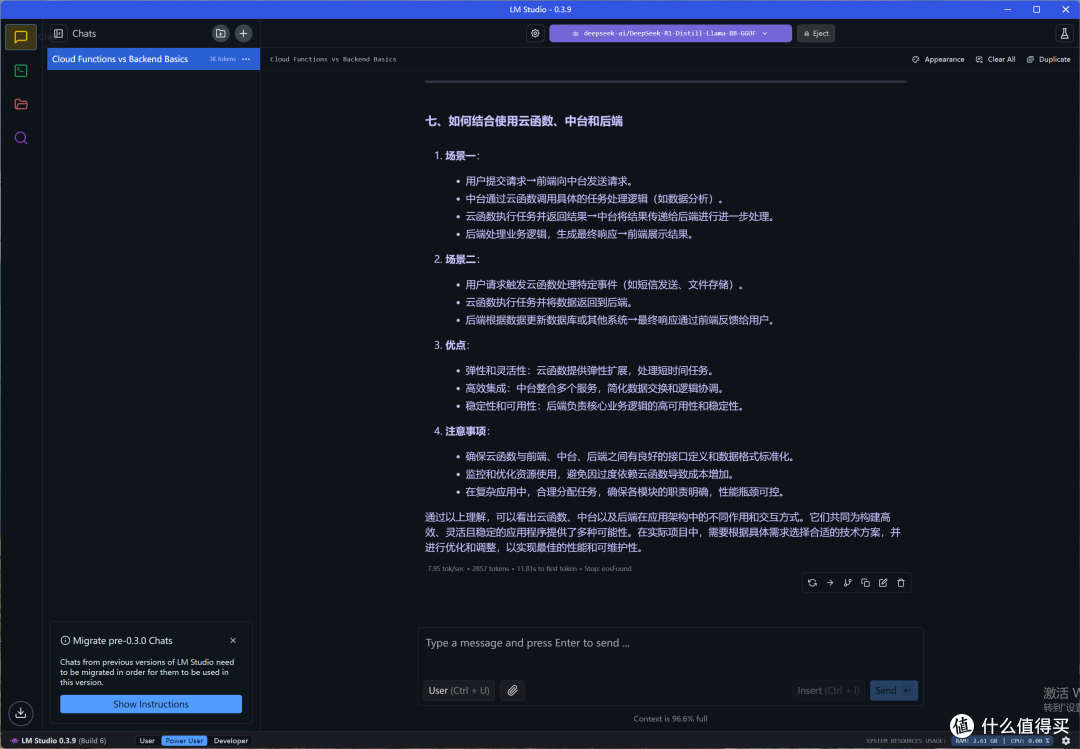This screenshot has width=1080, height=749.
Task: Minimize the LM Studio window
Action: click(x=1008, y=9)
